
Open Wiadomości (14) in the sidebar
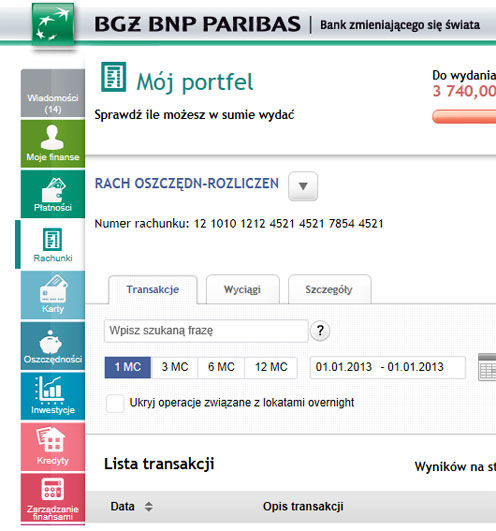(53, 93)
